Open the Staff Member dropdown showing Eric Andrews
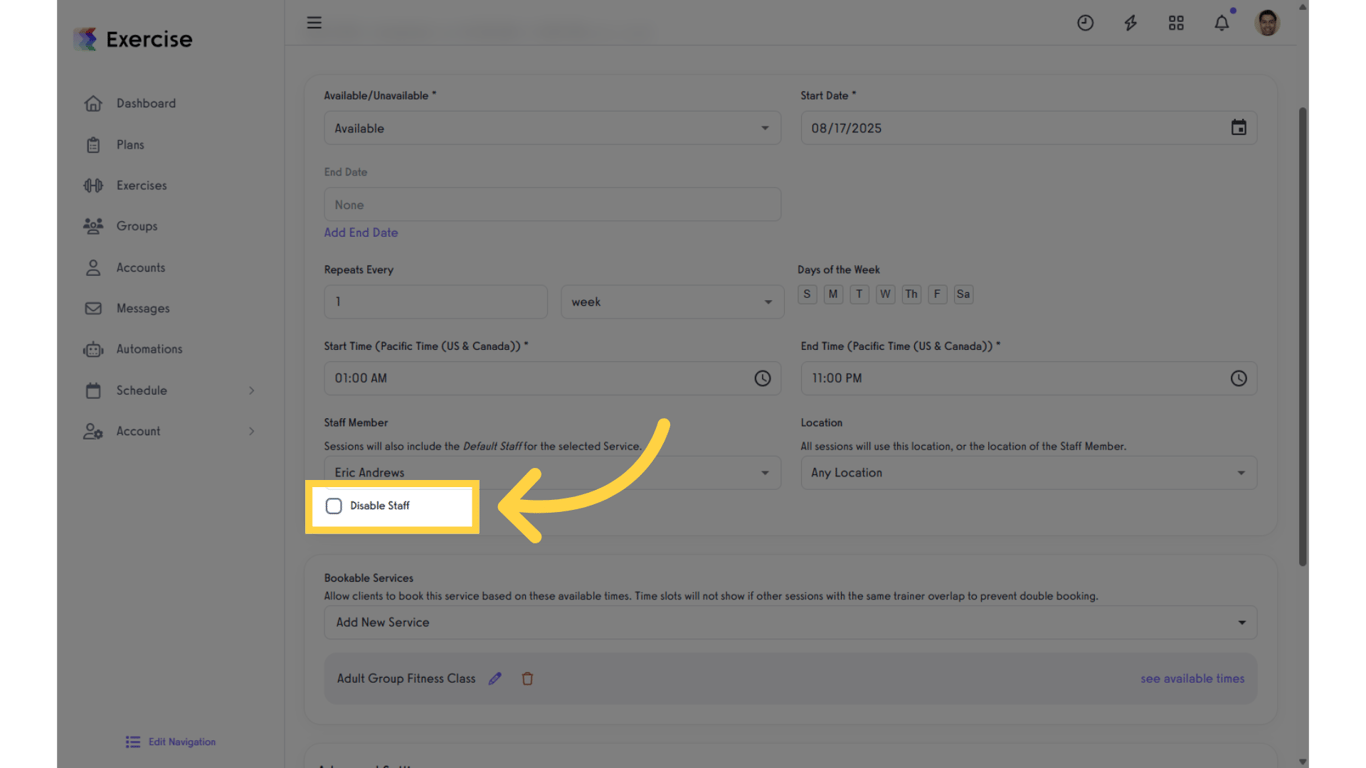The height and width of the screenshot is (768, 1366). tap(552, 472)
